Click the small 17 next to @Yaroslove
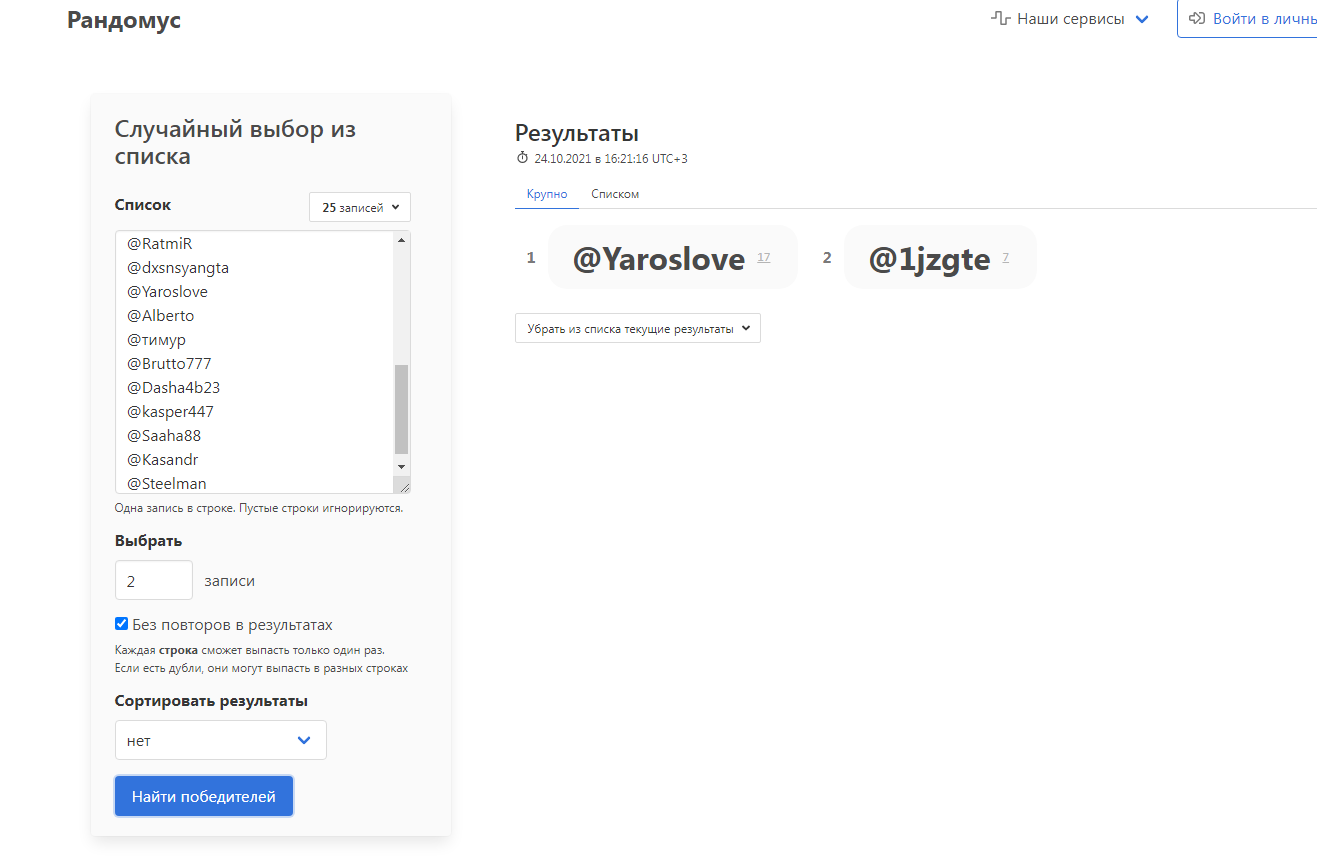The width and height of the screenshot is (1317, 868). 764,258
